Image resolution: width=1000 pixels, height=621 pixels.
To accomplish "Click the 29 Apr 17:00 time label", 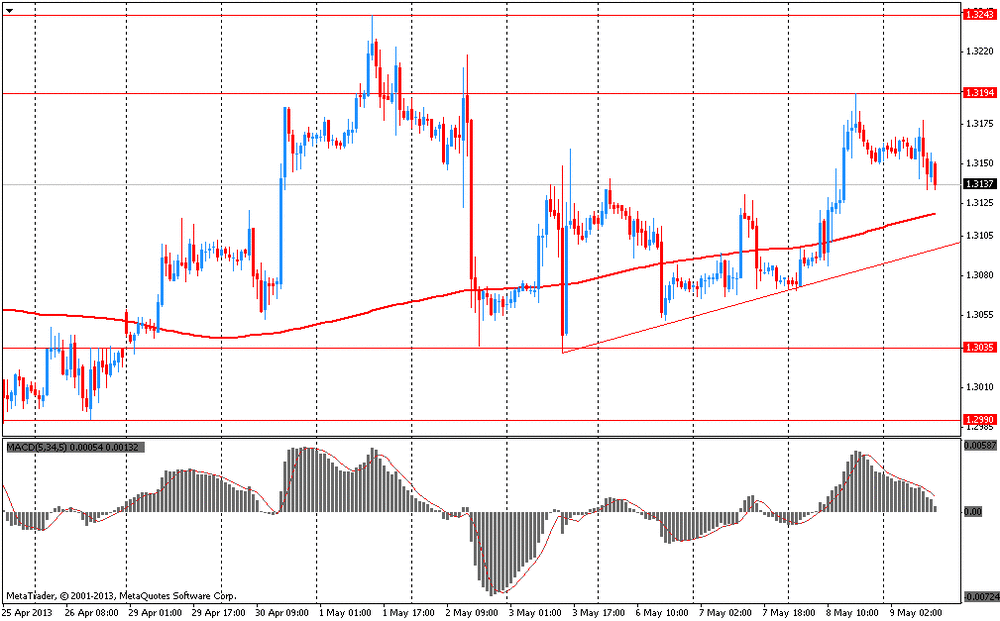I will pyautogui.click(x=219, y=613).
